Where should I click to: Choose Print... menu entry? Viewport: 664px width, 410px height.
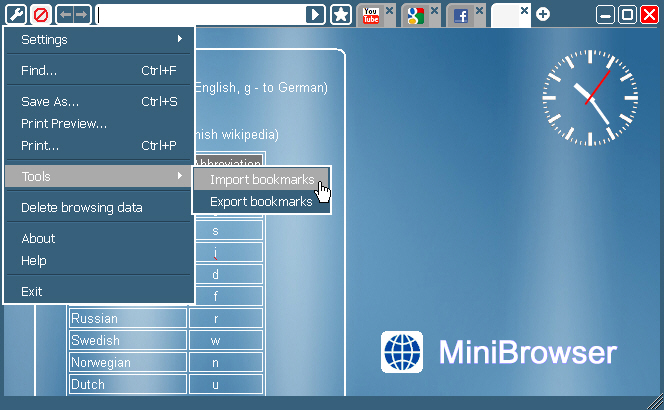click(99, 146)
